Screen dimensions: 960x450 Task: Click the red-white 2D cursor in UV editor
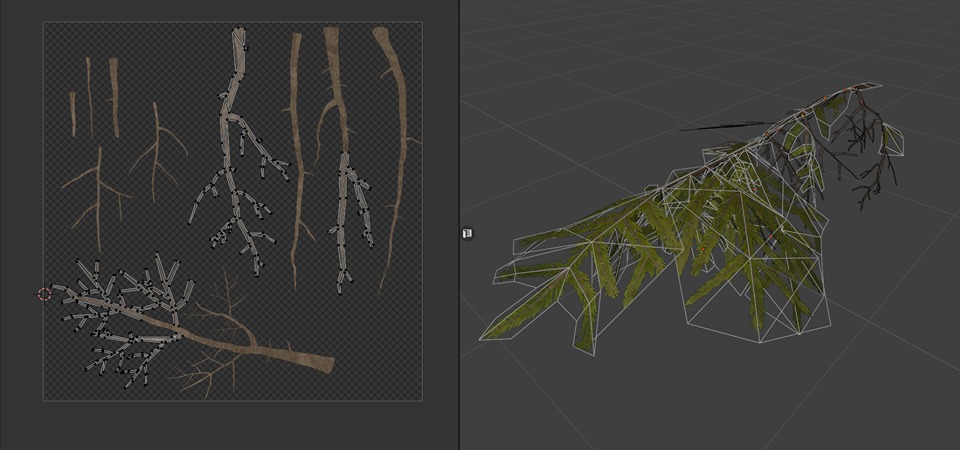point(44,294)
